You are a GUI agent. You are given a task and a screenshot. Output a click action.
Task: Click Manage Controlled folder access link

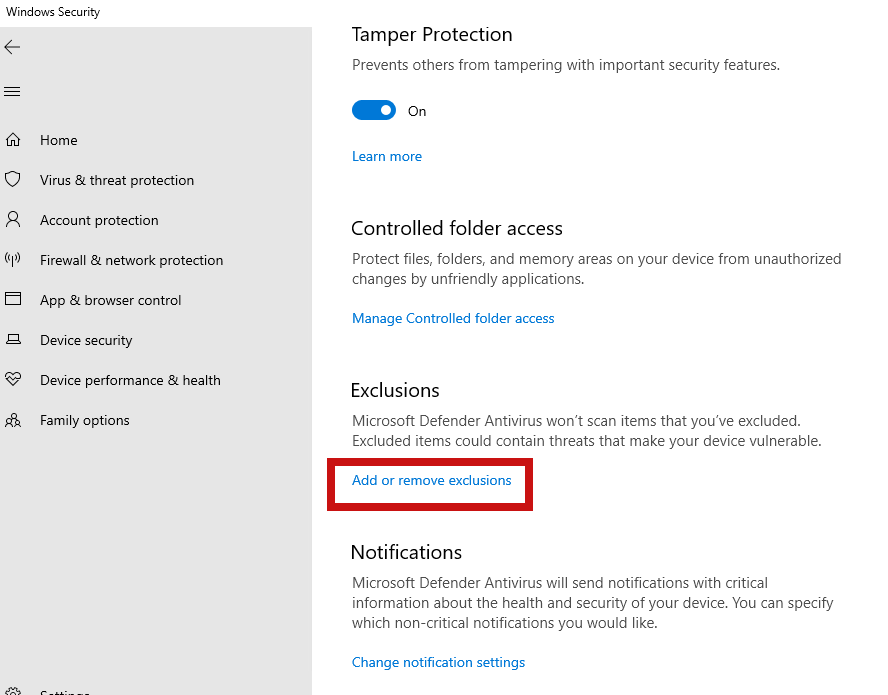tap(453, 319)
